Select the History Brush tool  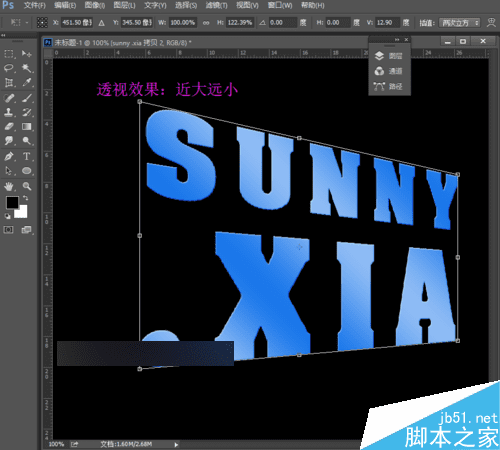pyautogui.click(x=27, y=112)
